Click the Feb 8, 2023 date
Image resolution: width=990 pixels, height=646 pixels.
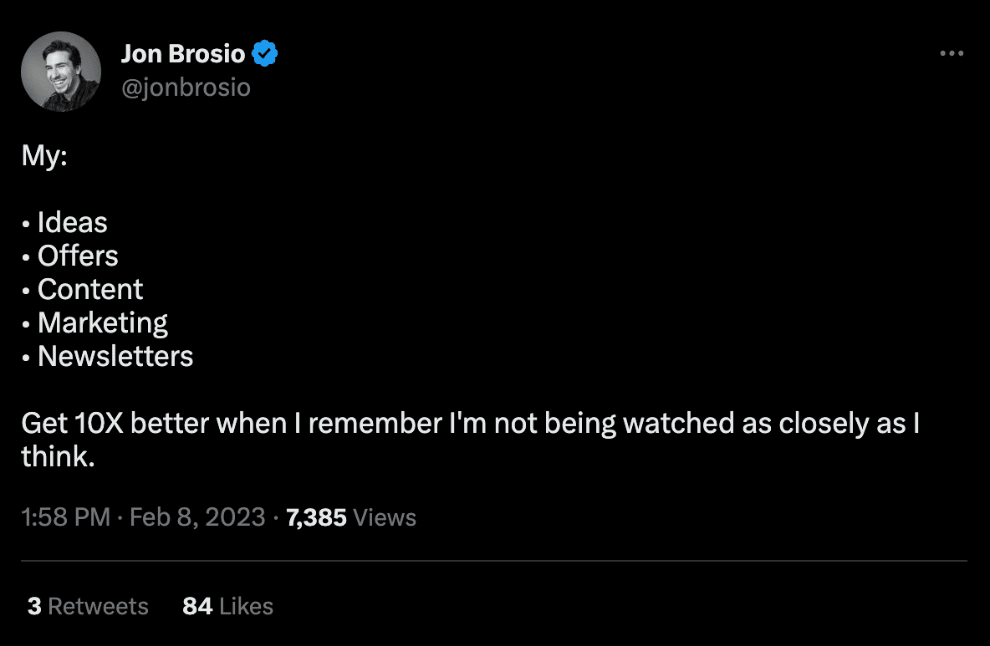coord(197,517)
